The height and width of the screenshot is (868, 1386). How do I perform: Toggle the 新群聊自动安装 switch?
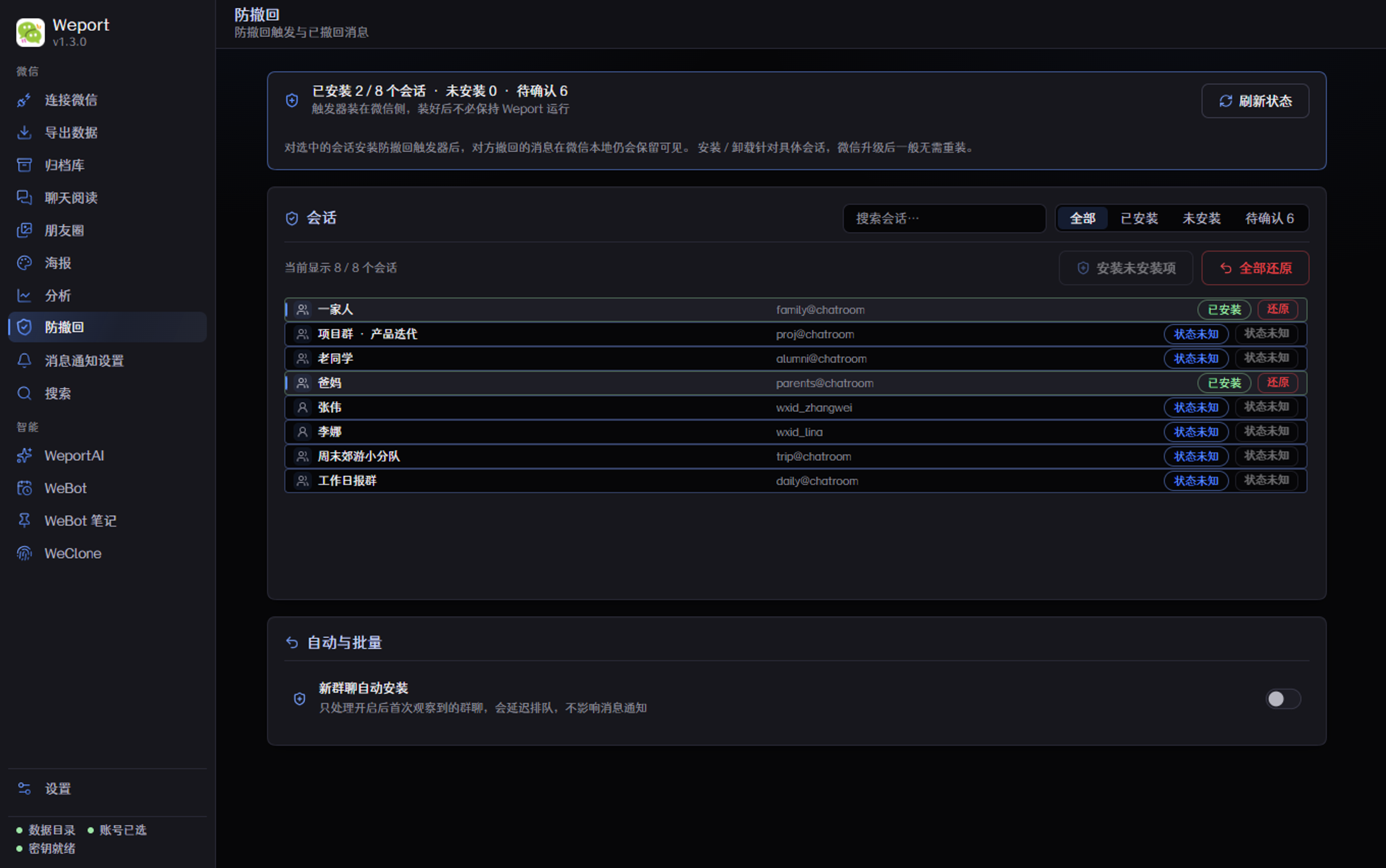tap(1283, 699)
